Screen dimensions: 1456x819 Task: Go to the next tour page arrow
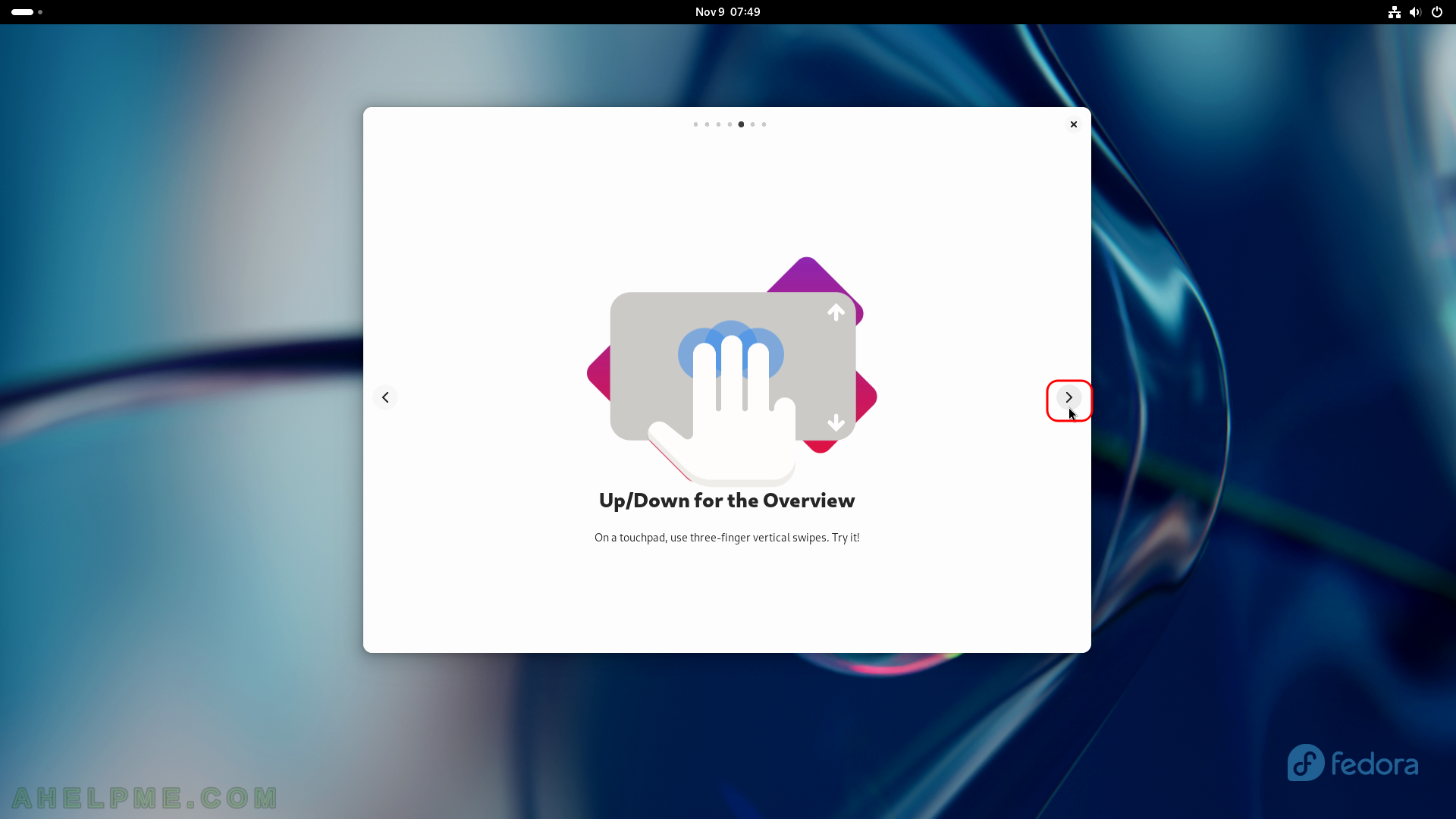tap(1068, 397)
